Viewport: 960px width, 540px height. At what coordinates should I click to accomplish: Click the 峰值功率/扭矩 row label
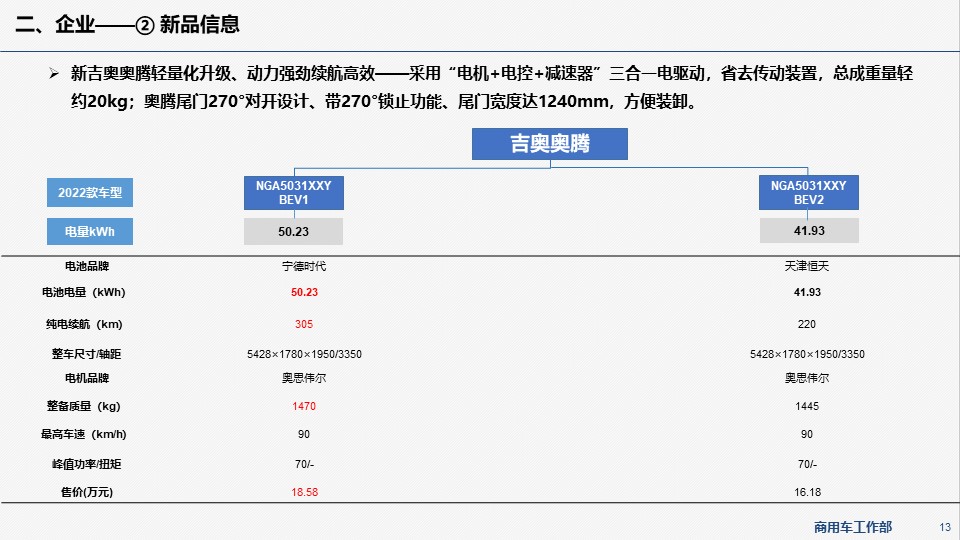pos(86,465)
